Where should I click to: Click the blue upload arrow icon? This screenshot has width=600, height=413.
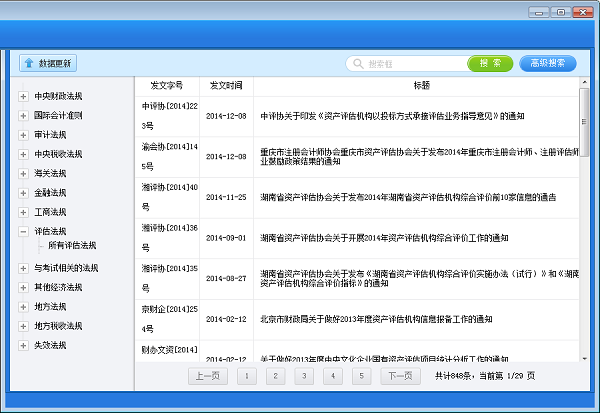(29, 63)
